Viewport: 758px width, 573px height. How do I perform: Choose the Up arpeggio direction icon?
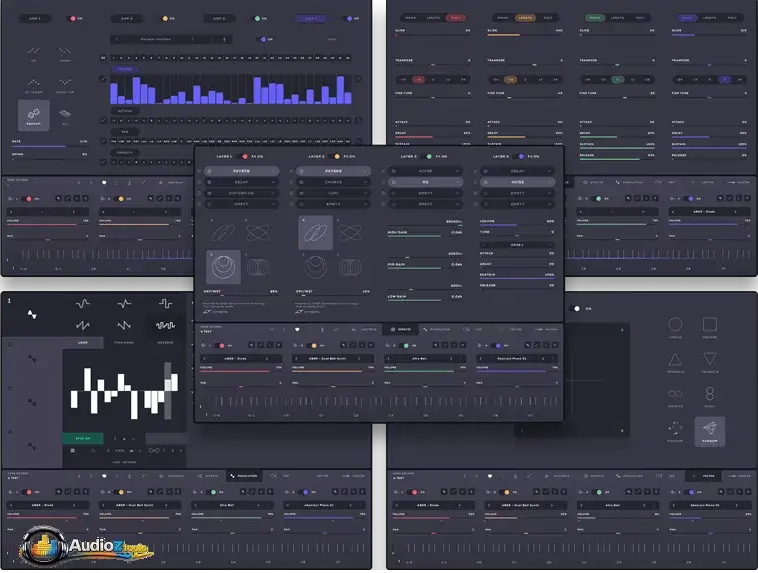(33, 51)
